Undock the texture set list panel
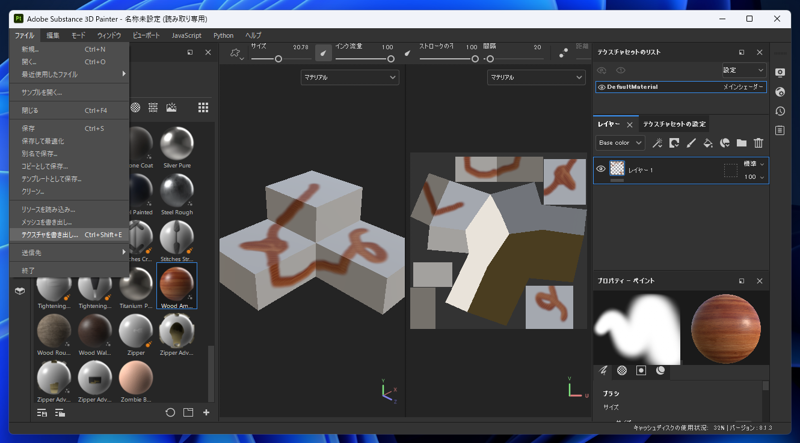Viewport: 800px width, 443px height. (741, 52)
